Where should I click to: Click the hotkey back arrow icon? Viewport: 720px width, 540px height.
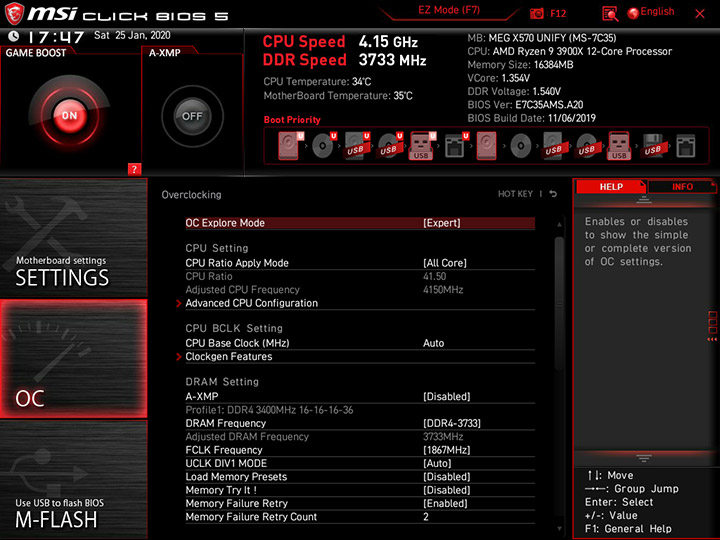553,194
